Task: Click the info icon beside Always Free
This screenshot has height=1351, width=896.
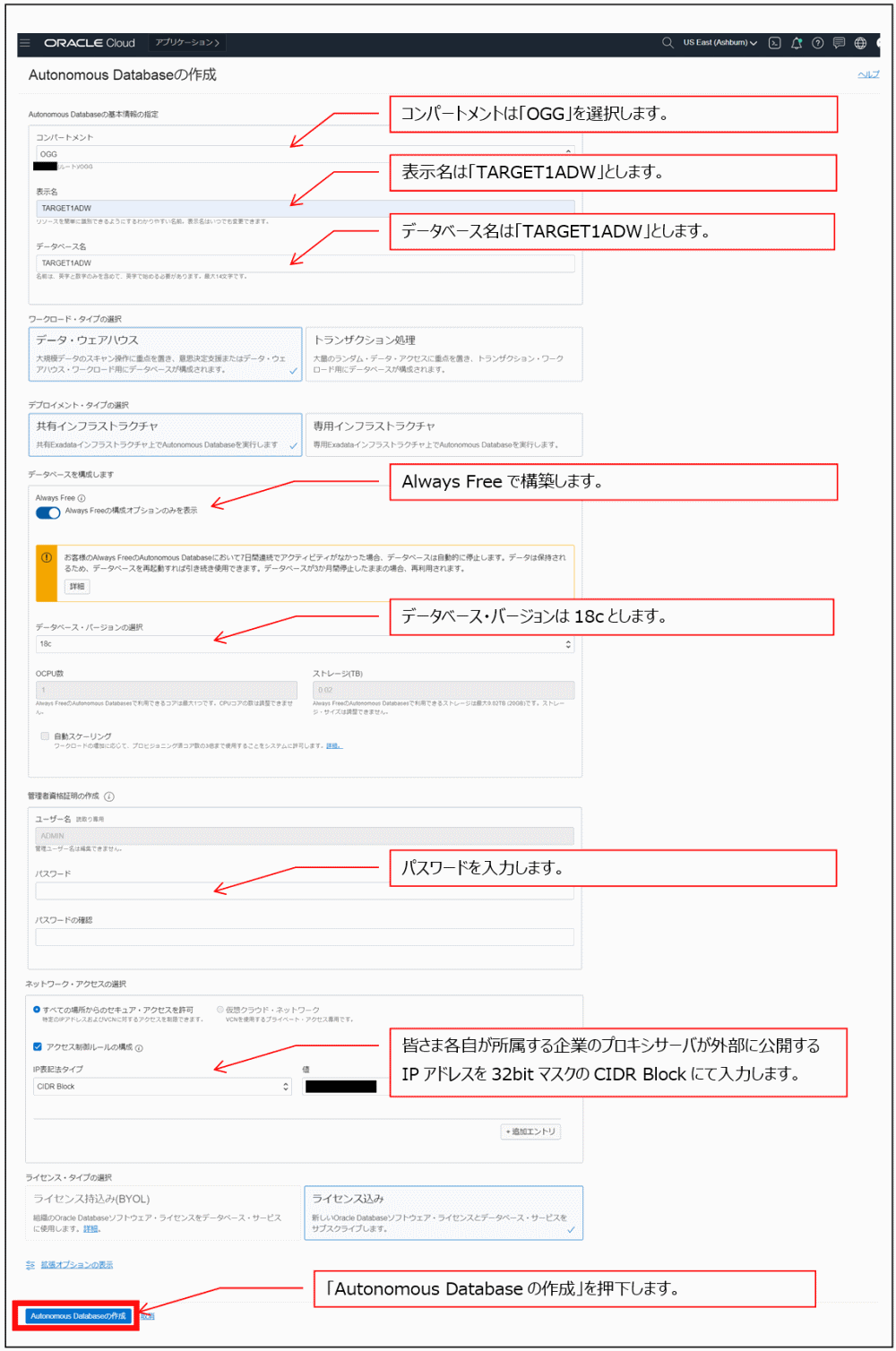Action: [x=82, y=498]
